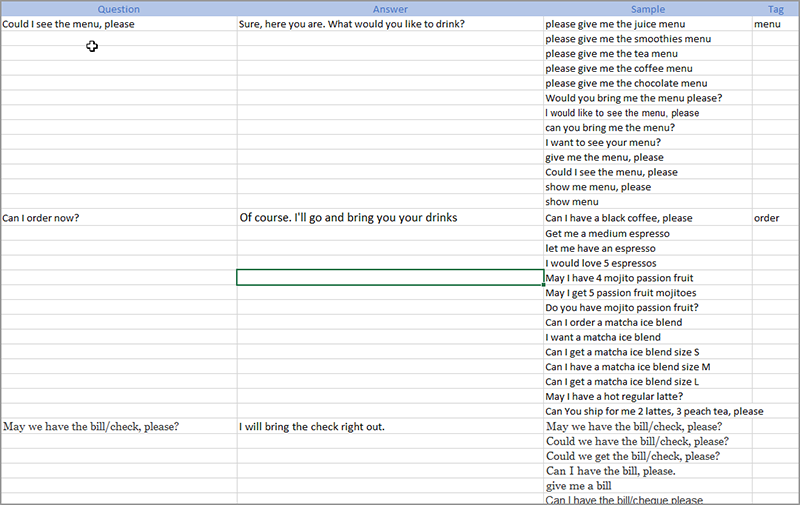Select the Tag column header

[x=776, y=9]
